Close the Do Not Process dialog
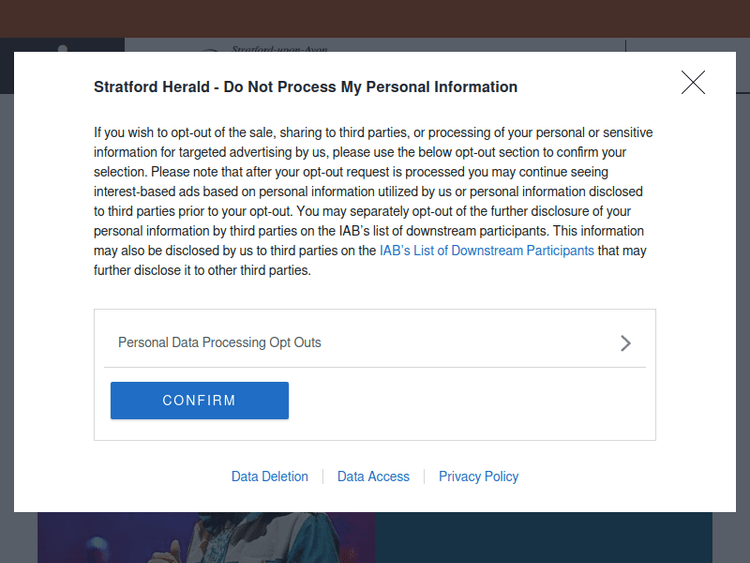750x563 pixels. [x=693, y=83]
